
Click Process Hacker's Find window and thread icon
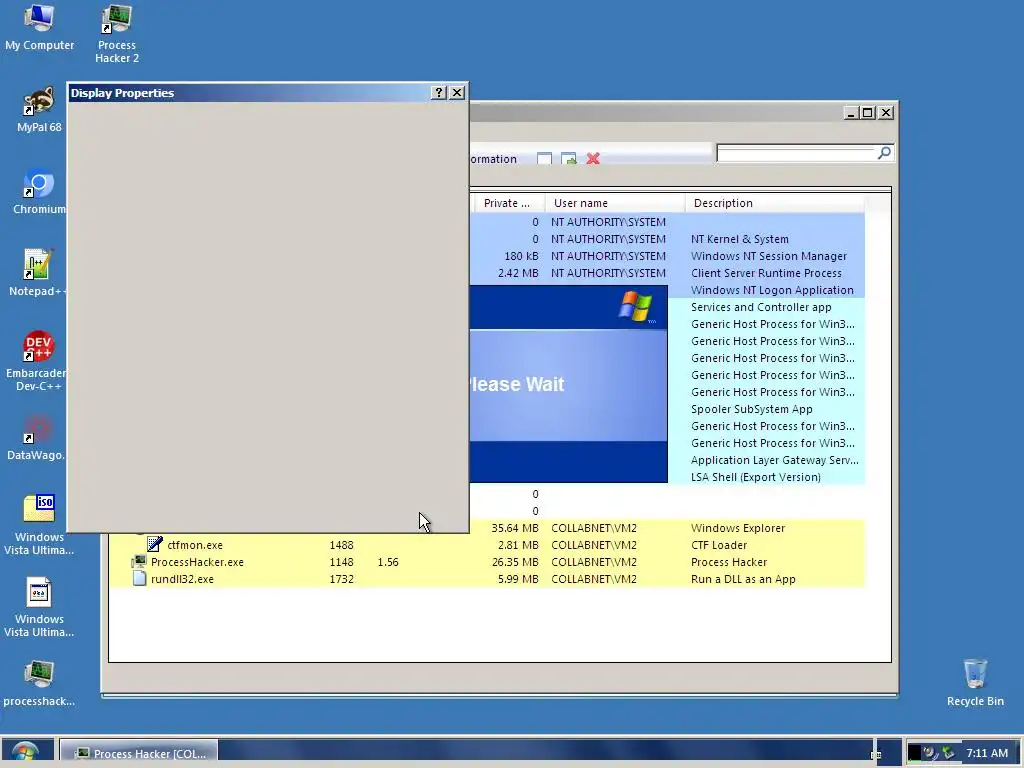(x=569, y=159)
